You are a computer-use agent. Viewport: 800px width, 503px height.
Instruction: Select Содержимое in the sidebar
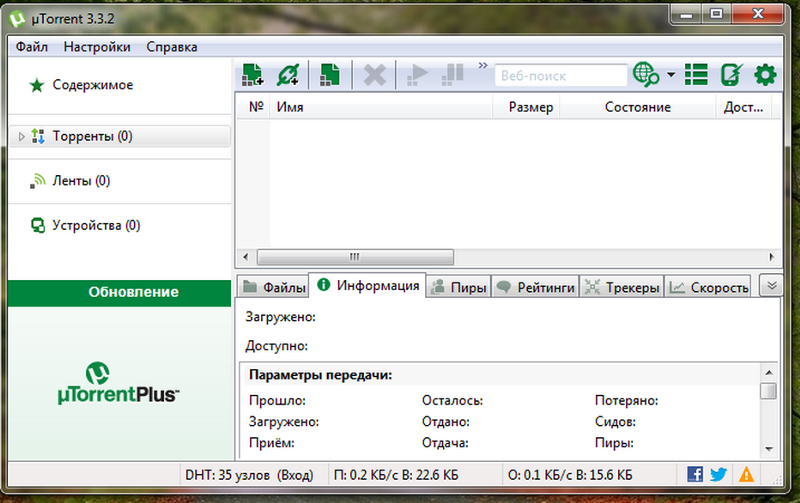93,85
